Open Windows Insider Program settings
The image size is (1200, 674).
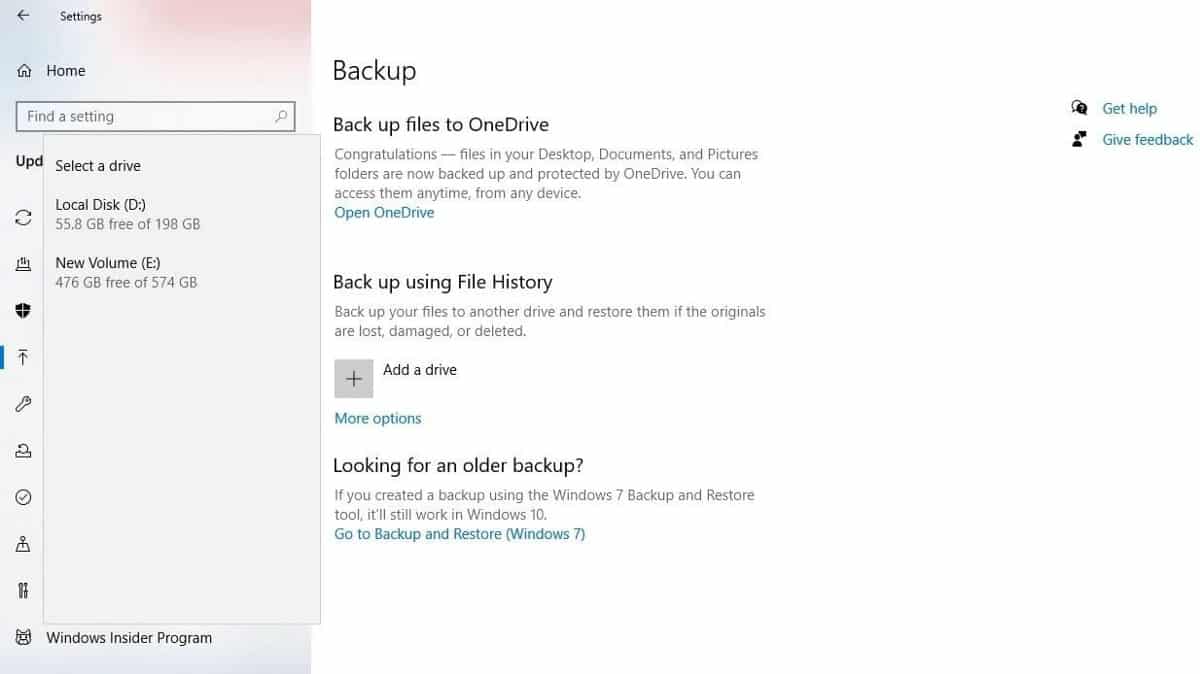[128, 637]
